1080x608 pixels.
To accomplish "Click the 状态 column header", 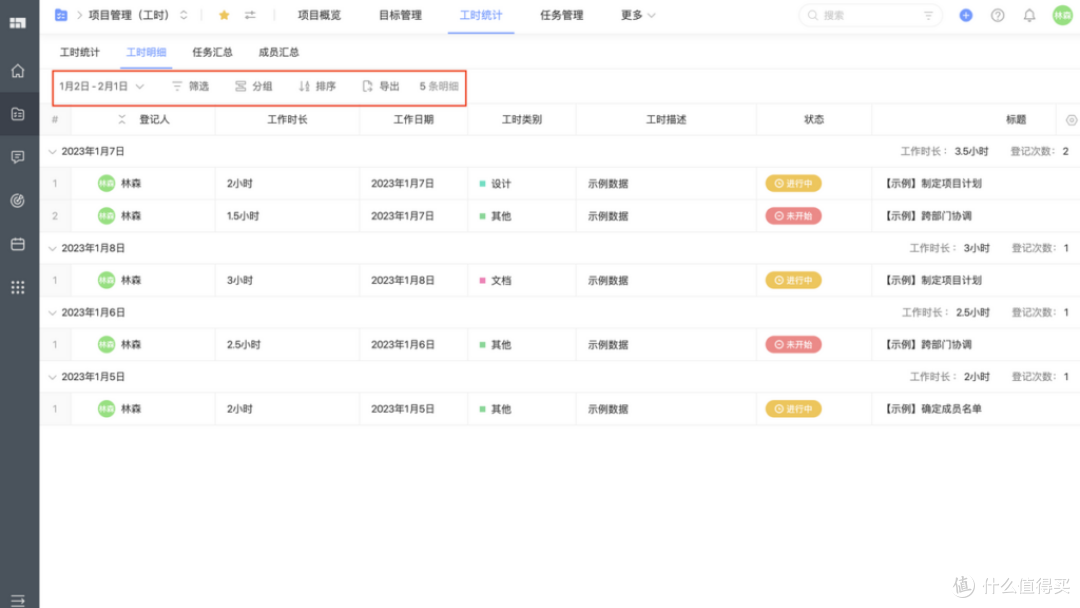I will 814,120.
